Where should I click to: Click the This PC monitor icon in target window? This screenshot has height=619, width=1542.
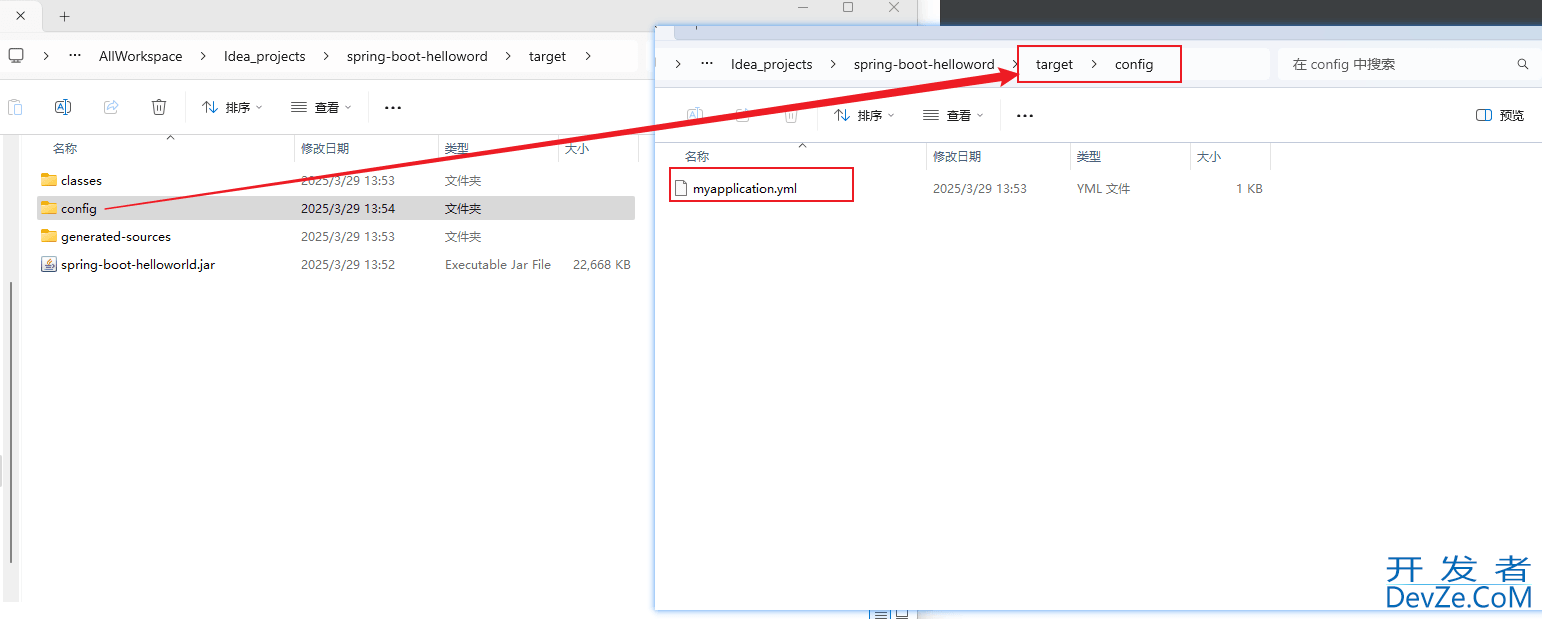pos(16,56)
